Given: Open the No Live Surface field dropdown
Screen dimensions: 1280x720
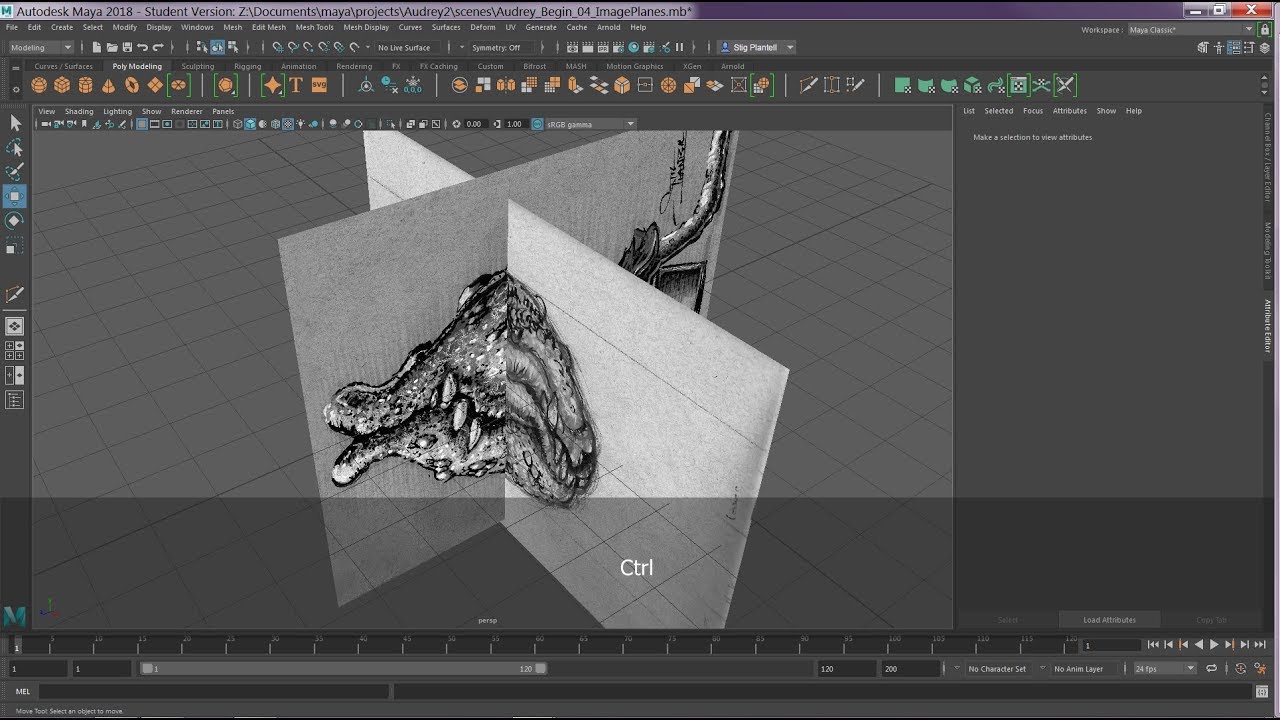Looking at the screenshot, I should coord(408,47).
